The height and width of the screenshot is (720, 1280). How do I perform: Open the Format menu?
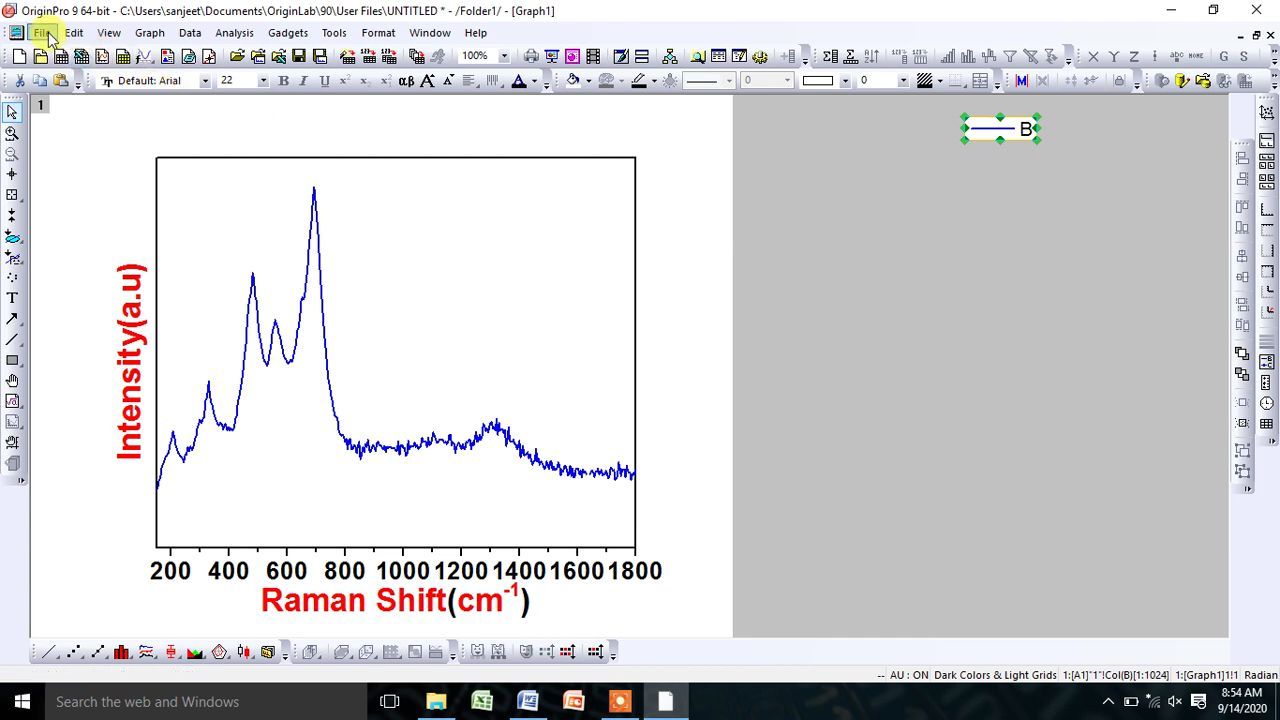(378, 33)
